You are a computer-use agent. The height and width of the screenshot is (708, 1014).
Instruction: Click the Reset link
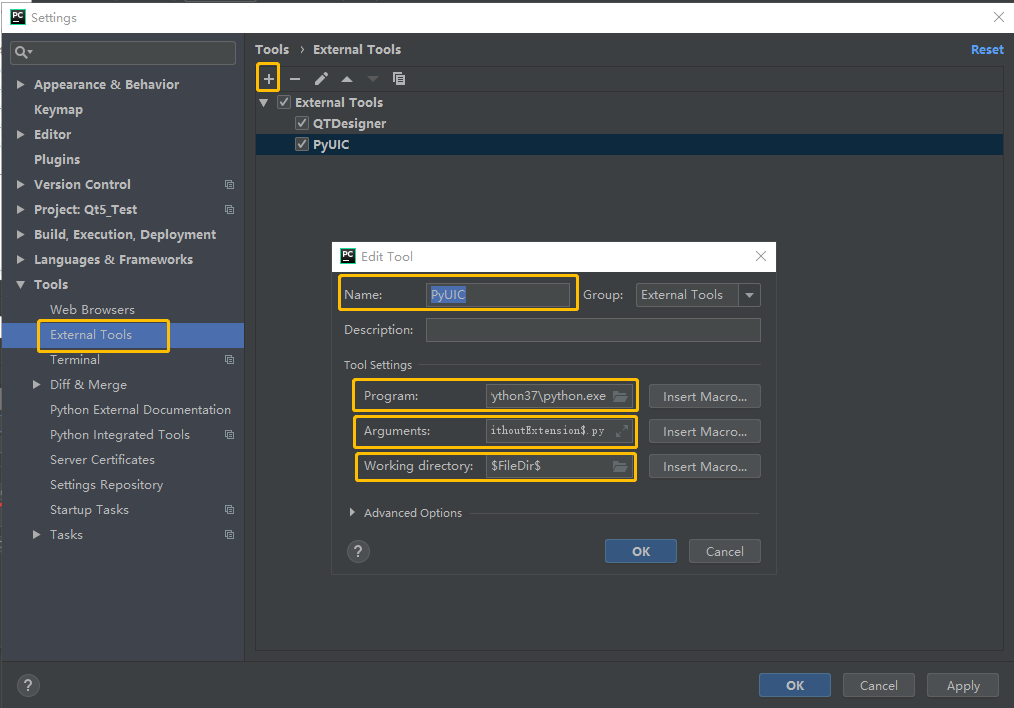click(987, 50)
